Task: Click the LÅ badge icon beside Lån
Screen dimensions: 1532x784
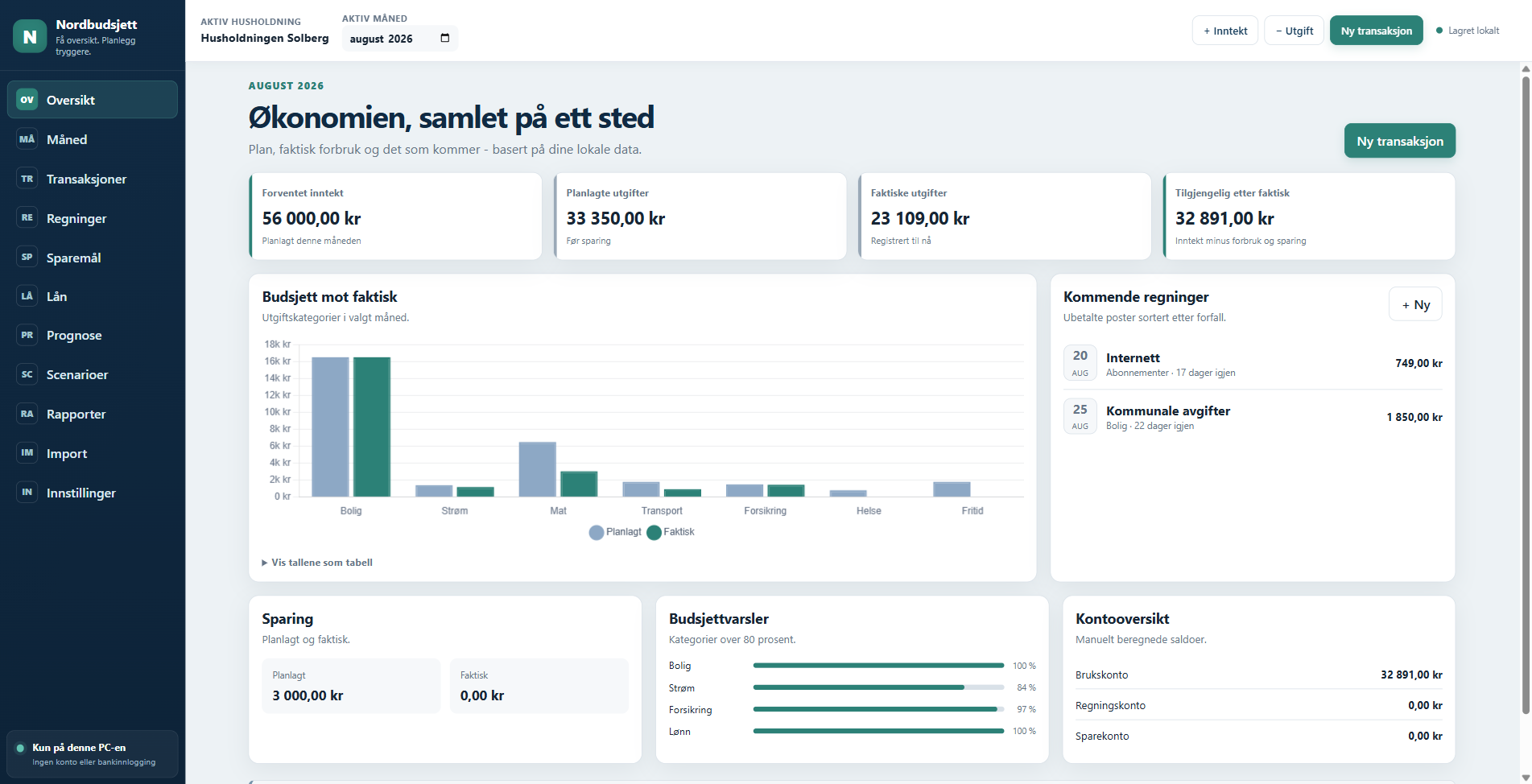Action: tap(27, 296)
